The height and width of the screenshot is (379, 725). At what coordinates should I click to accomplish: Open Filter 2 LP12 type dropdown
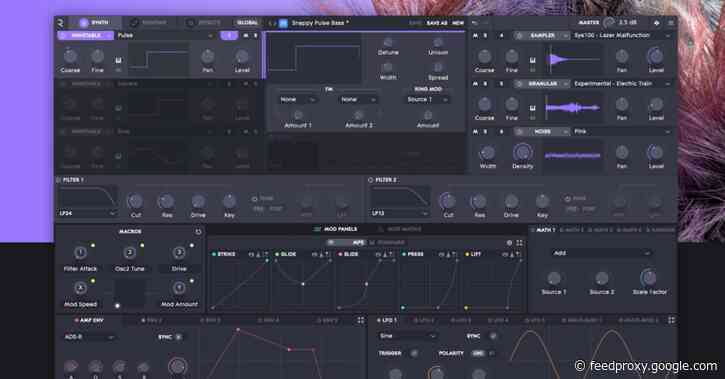pos(399,214)
